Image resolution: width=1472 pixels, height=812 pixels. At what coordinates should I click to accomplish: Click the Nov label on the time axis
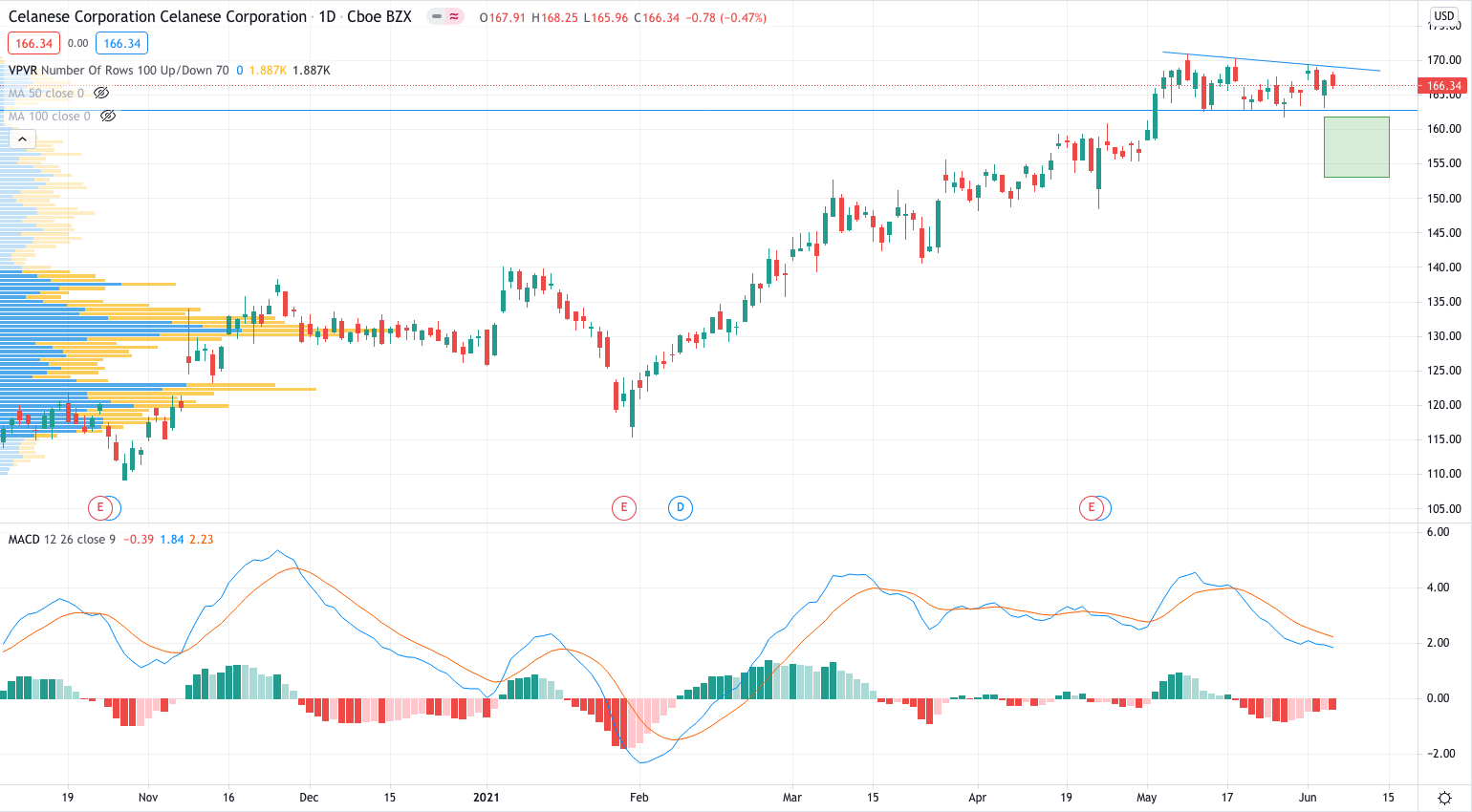click(x=148, y=797)
